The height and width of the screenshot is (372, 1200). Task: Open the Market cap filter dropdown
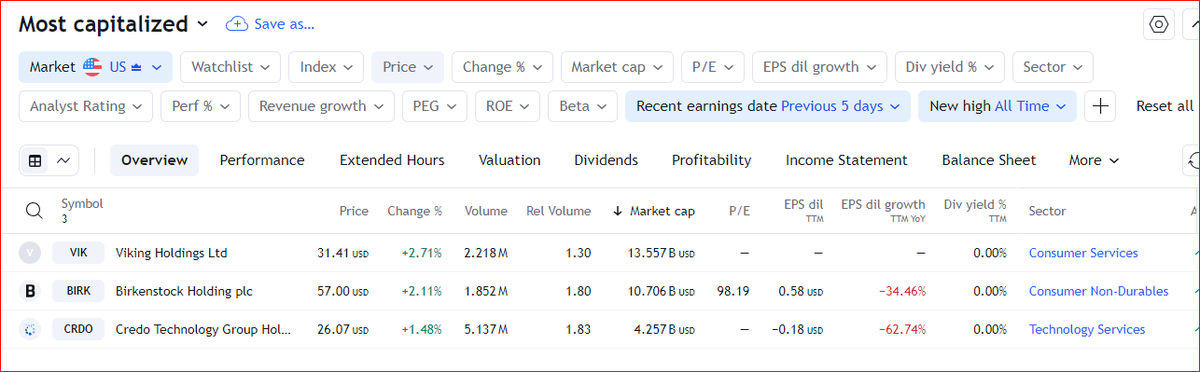[x=616, y=67]
